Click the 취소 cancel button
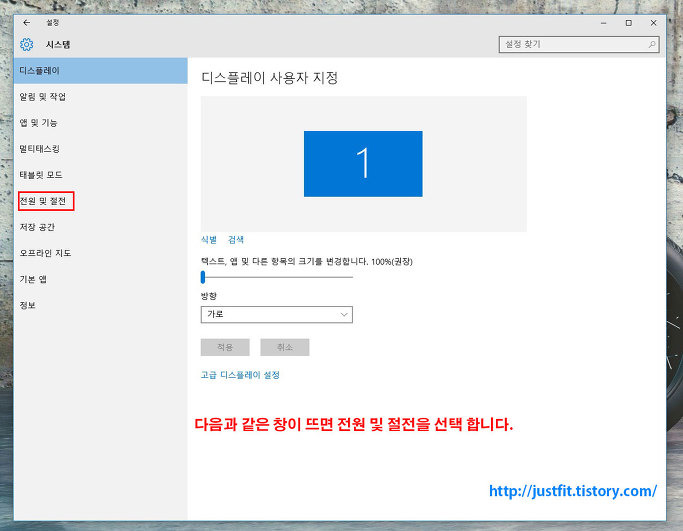This screenshot has height=531, width=683. [285, 347]
